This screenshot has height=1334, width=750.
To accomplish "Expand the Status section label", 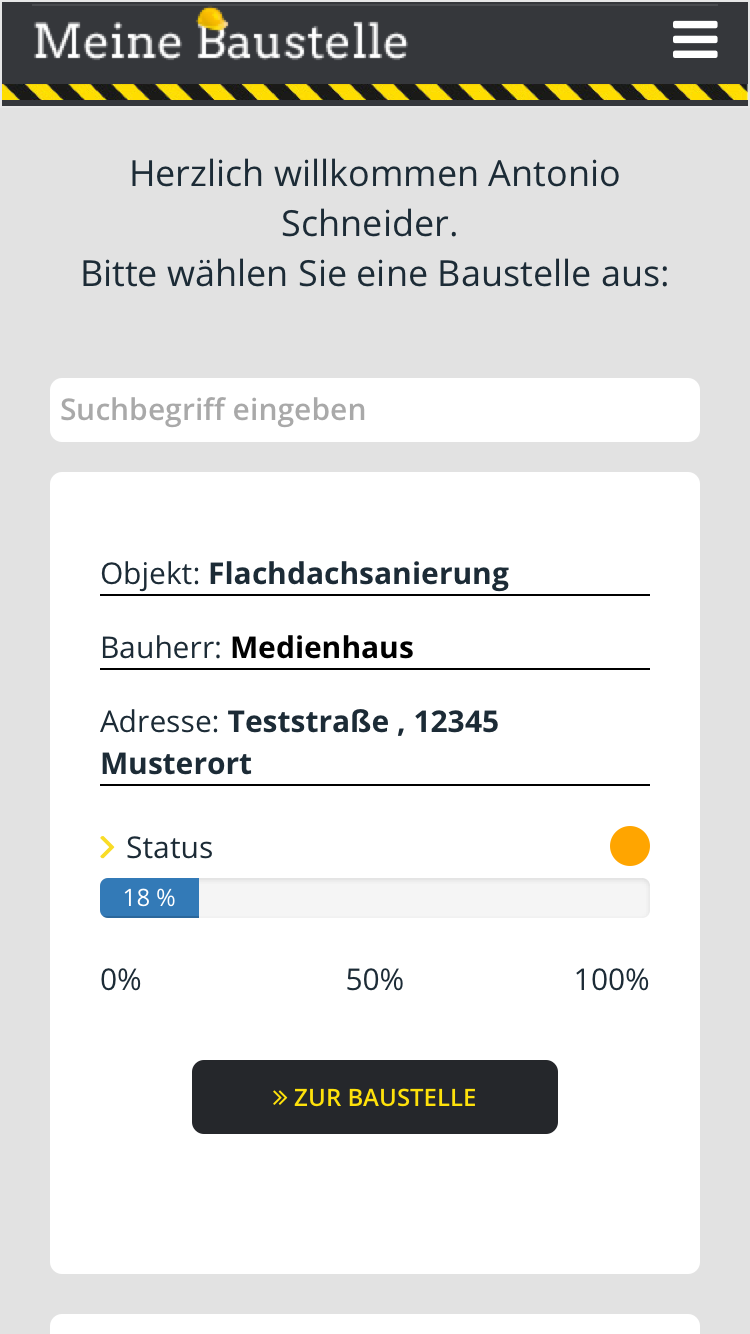I will (169, 847).
